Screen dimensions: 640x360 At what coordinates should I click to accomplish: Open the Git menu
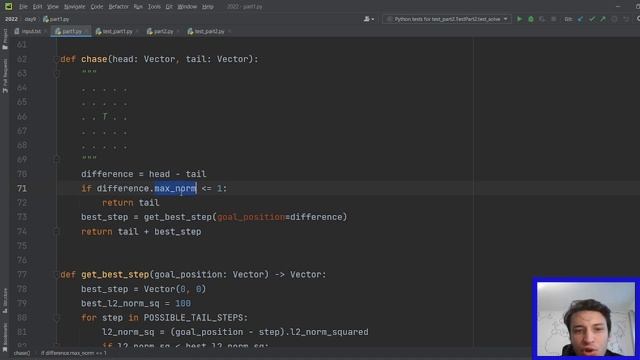pos(169,7)
